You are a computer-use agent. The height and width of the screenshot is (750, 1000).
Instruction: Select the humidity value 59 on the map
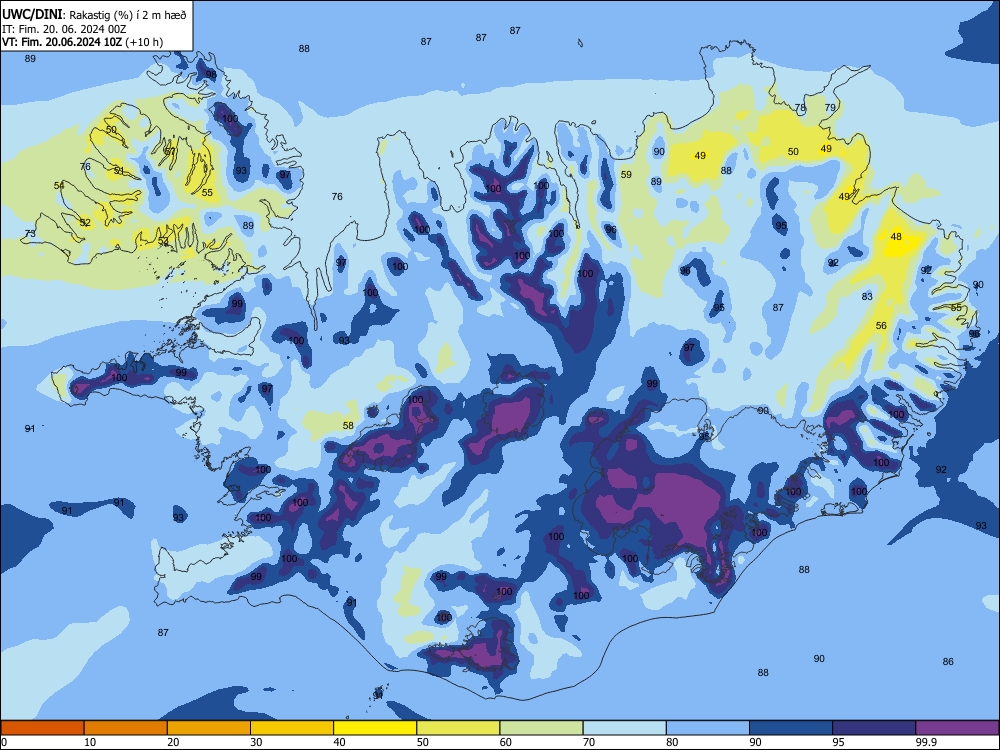point(626,175)
